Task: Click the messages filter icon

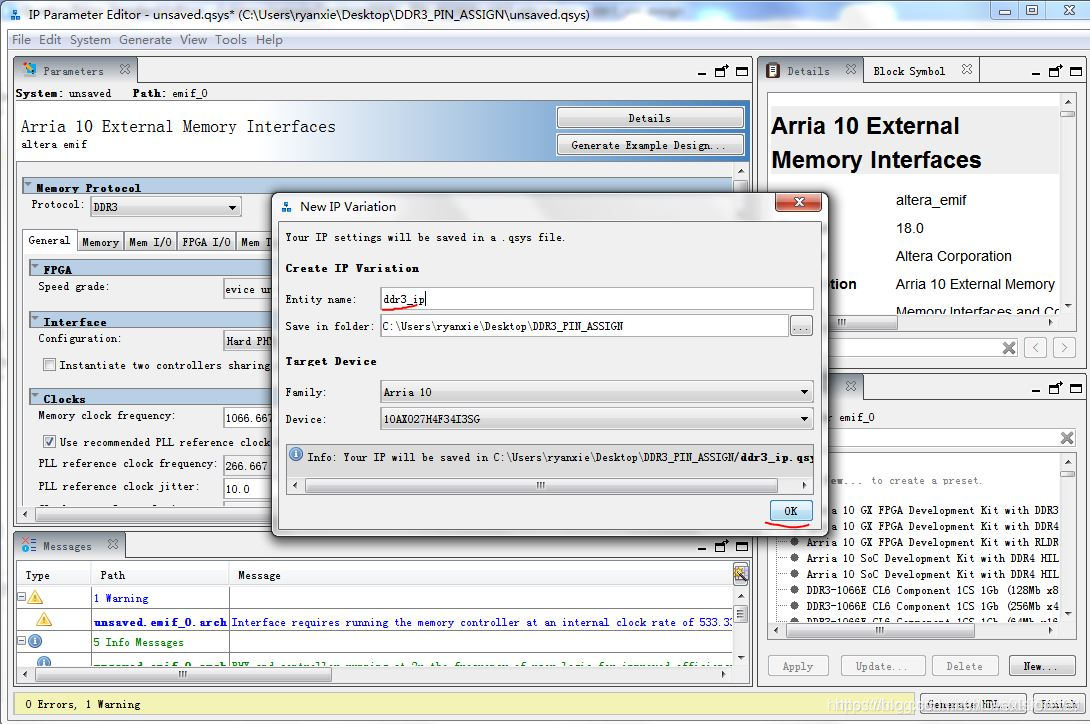Action: pyautogui.click(x=740, y=574)
